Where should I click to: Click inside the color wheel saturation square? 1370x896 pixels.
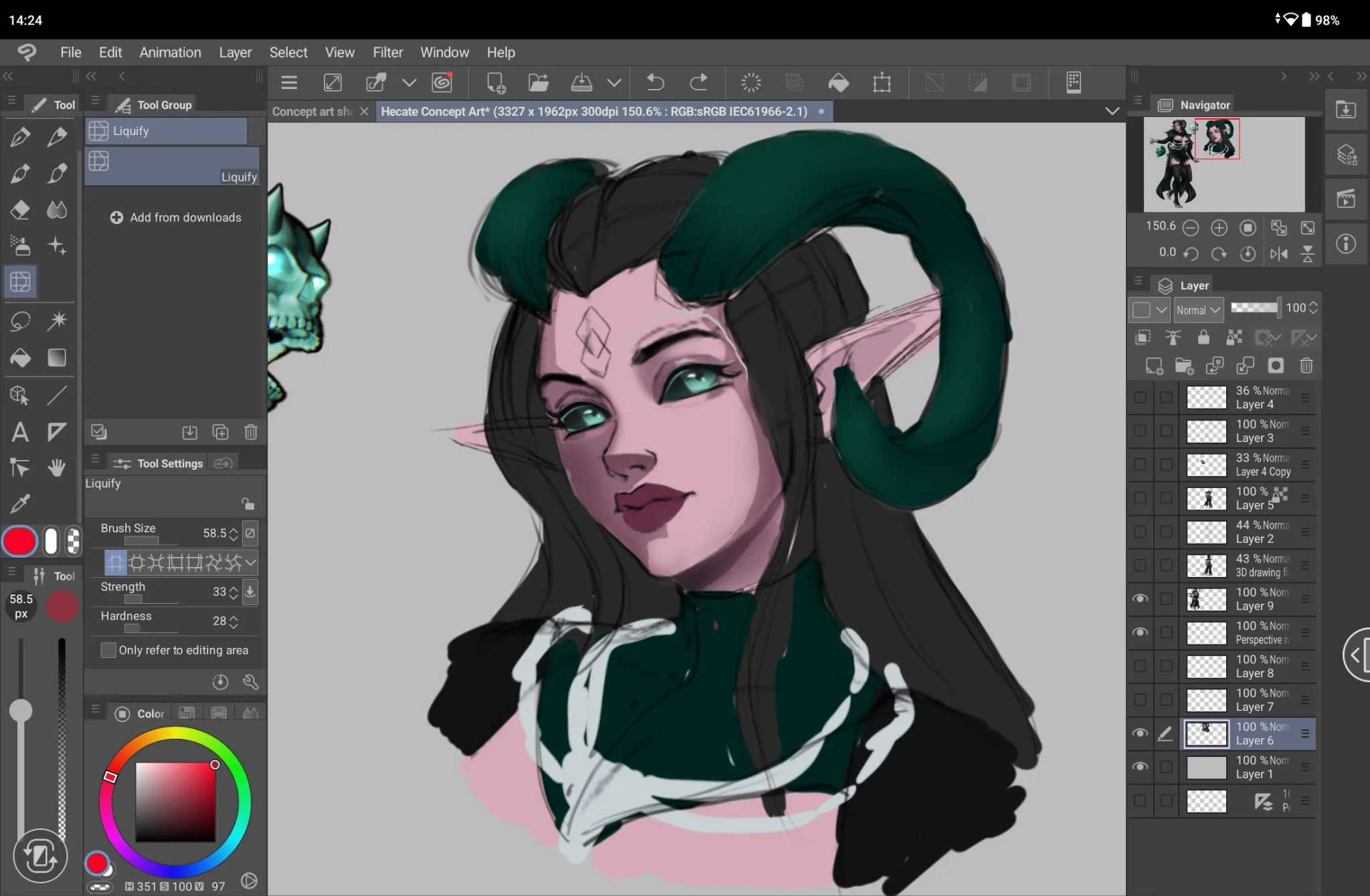[x=175, y=801]
